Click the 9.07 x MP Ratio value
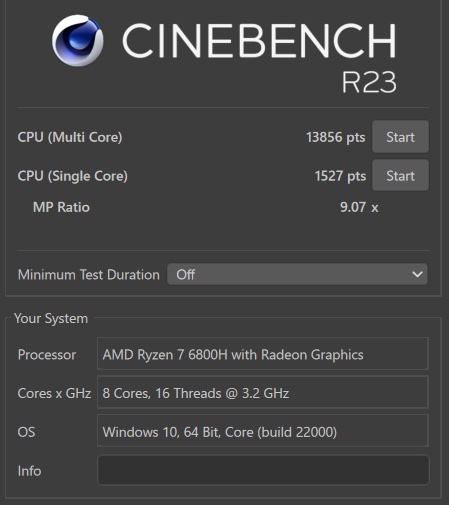 [x=359, y=207]
